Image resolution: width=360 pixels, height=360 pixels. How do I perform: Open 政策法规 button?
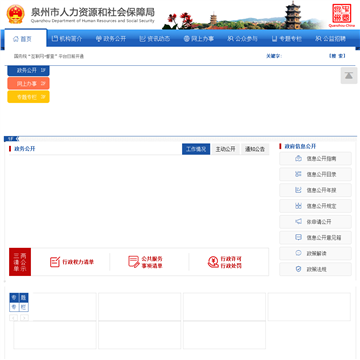tap(315, 269)
